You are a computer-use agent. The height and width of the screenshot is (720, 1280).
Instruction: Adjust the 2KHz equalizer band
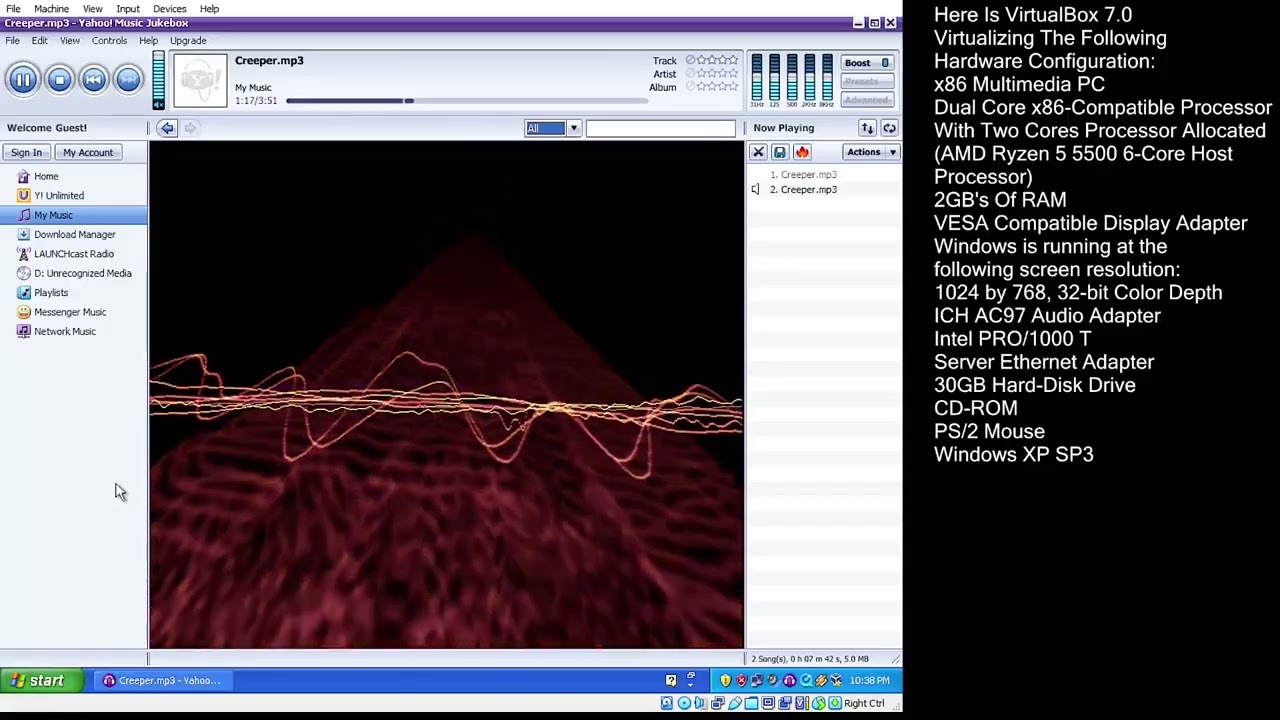[810, 78]
